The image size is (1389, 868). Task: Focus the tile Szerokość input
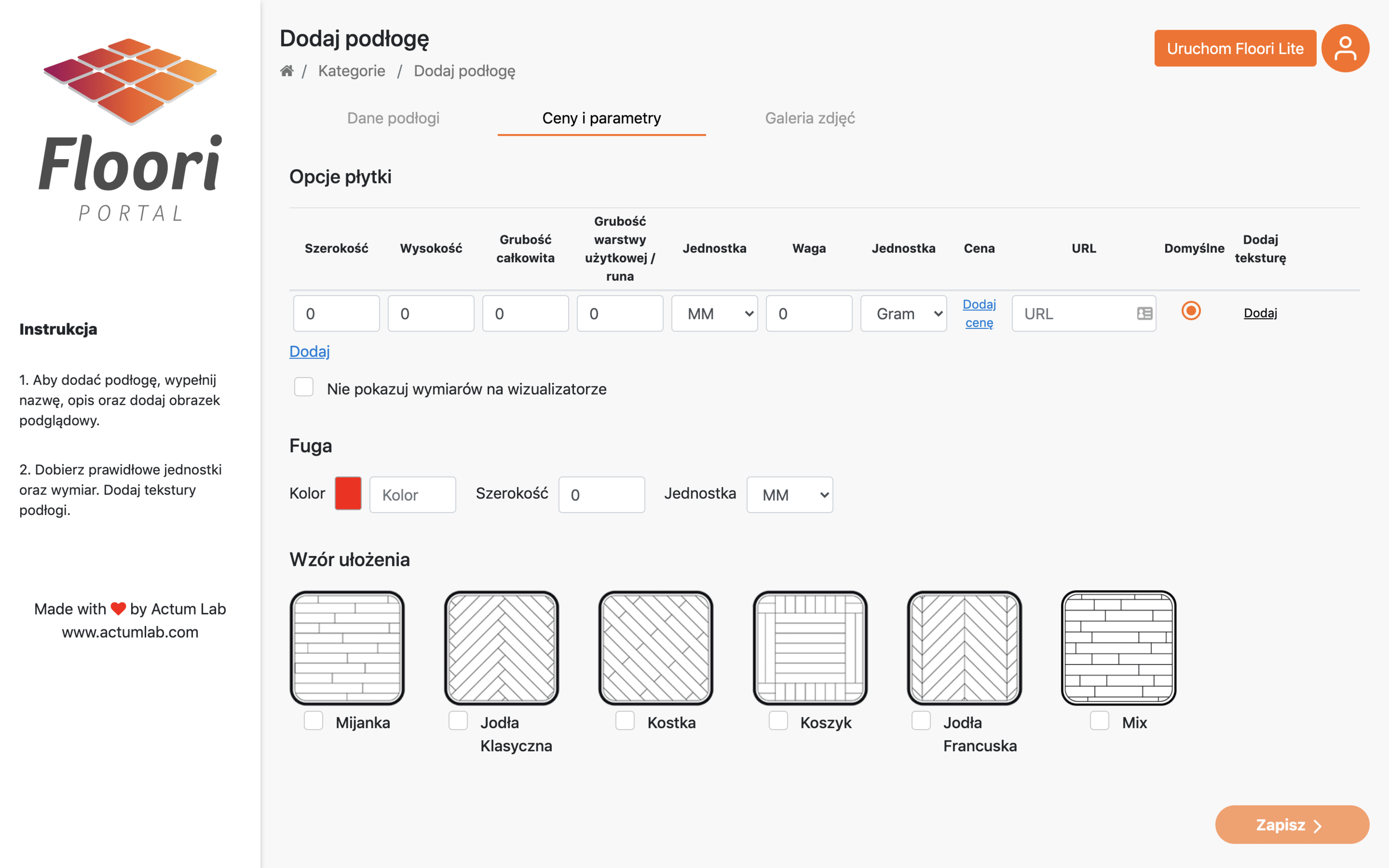[x=336, y=313]
